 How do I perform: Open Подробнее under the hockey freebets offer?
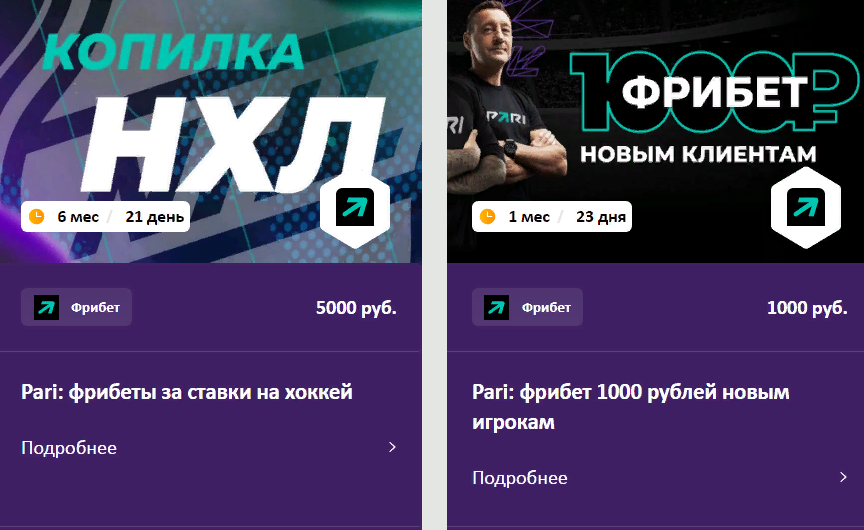click(x=69, y=448)
